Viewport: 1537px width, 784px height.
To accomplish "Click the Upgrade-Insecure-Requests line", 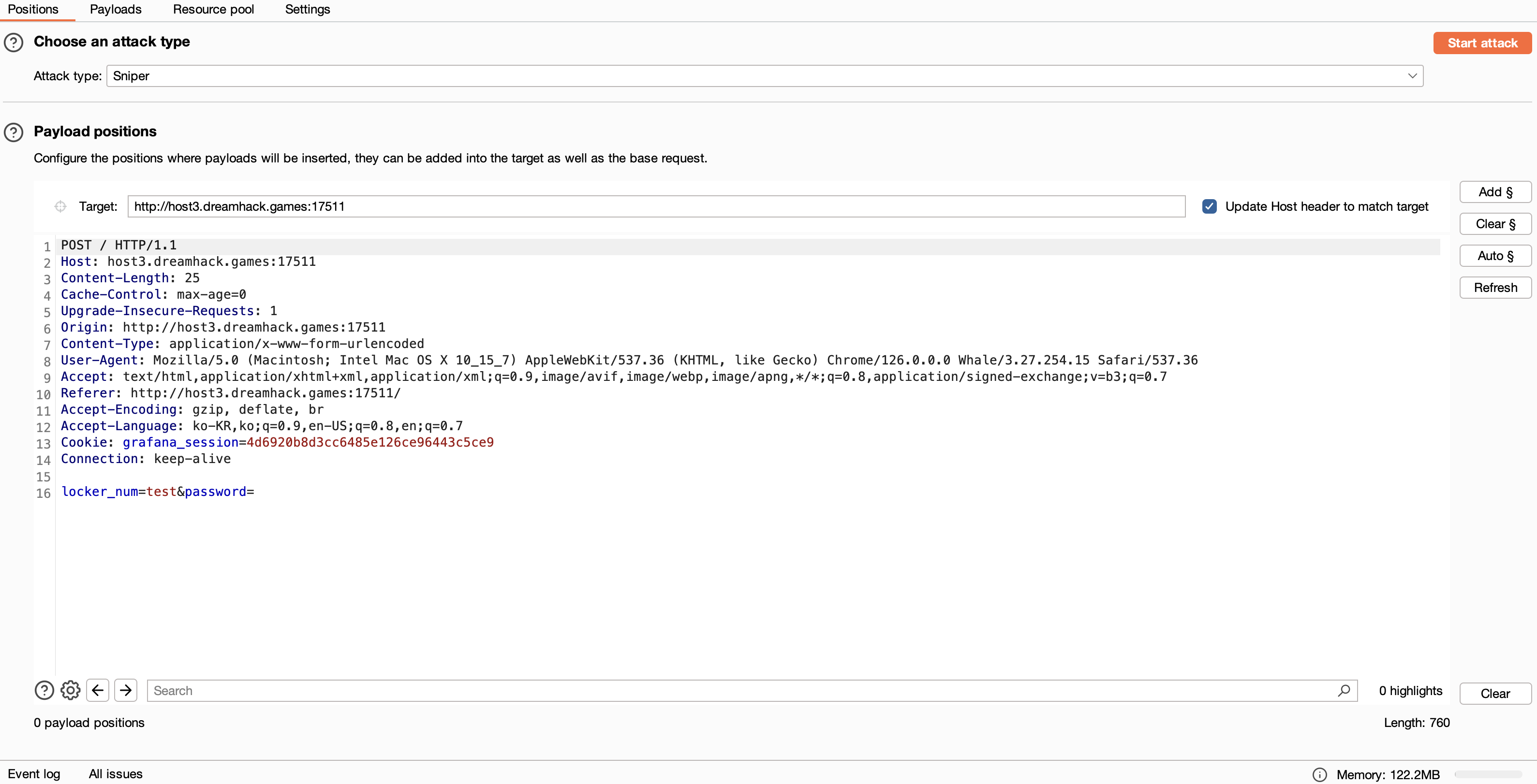I will pos(169,311).
